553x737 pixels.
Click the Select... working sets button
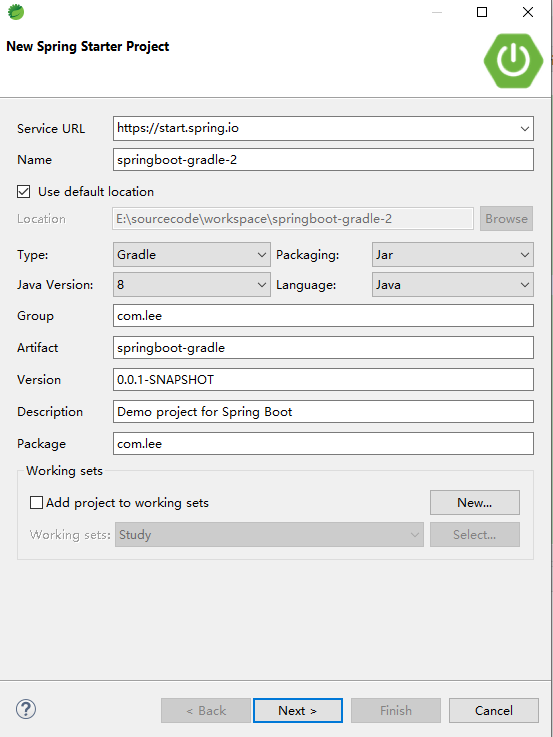point(475,535)
